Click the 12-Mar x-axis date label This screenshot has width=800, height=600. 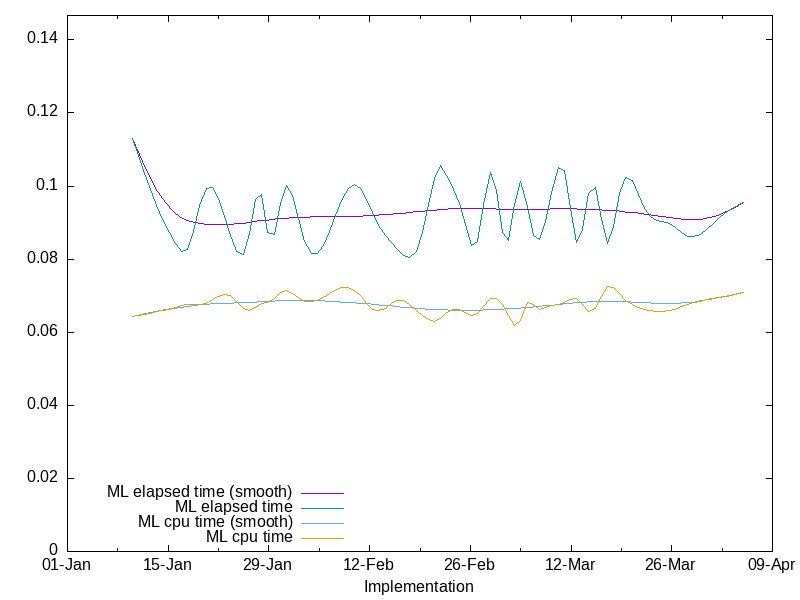coord(570,565)
